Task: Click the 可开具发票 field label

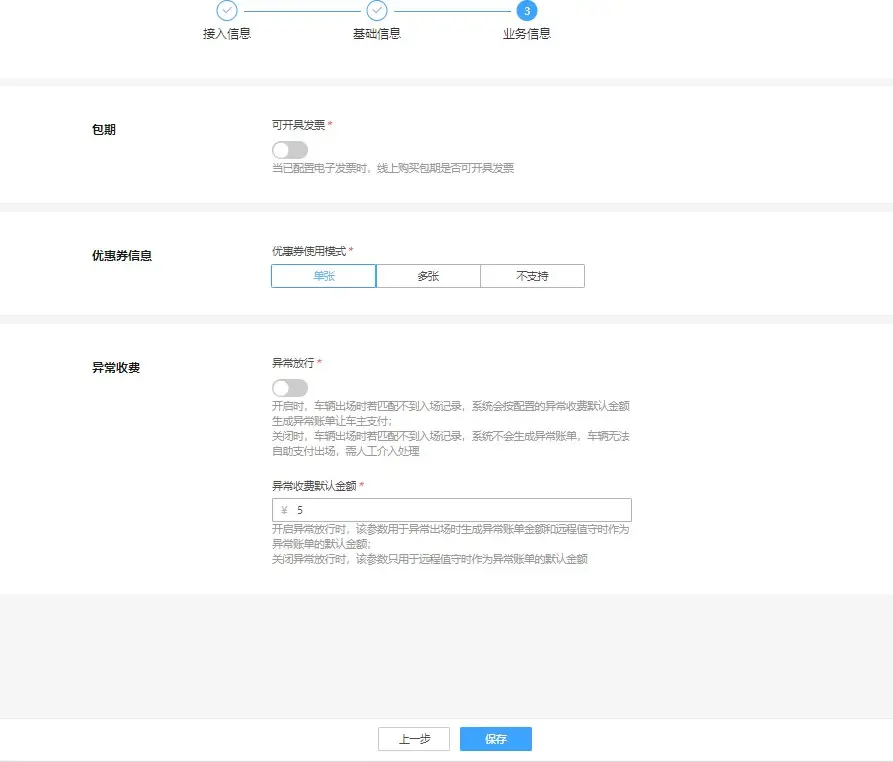Action: click(298, 125)
